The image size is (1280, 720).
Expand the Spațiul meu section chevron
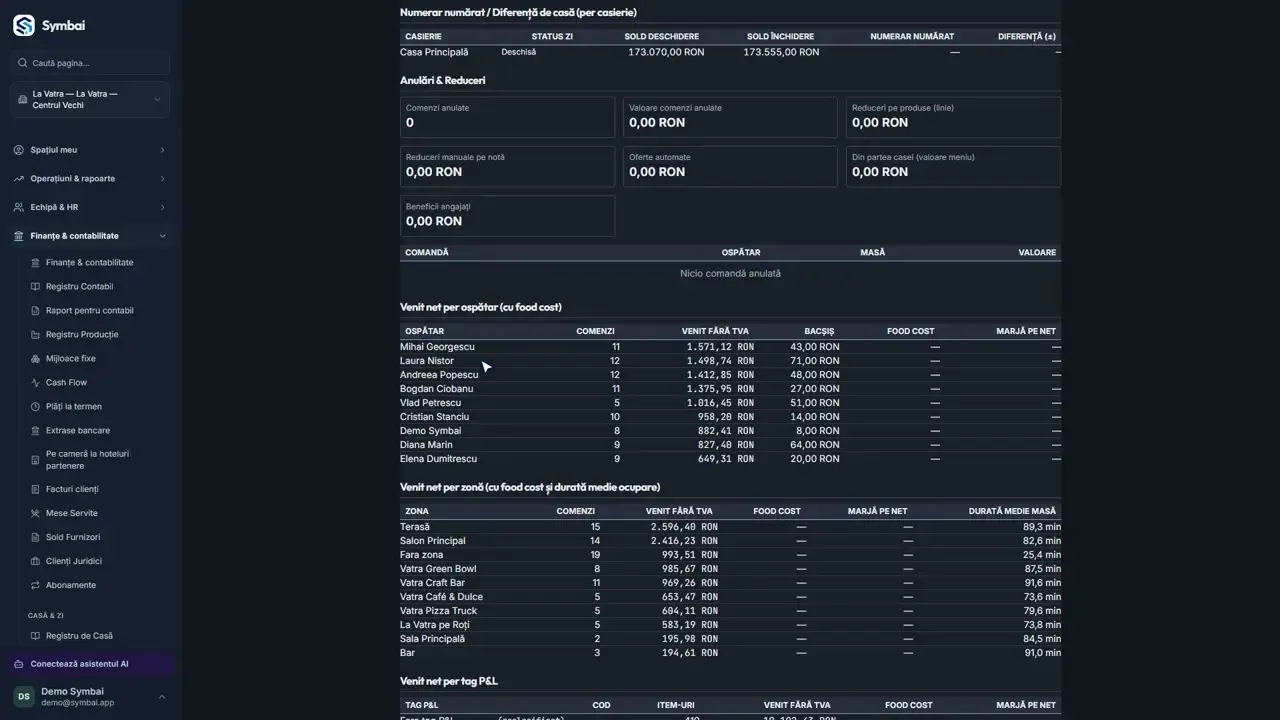pyautogui.click(x=162, y=150)
